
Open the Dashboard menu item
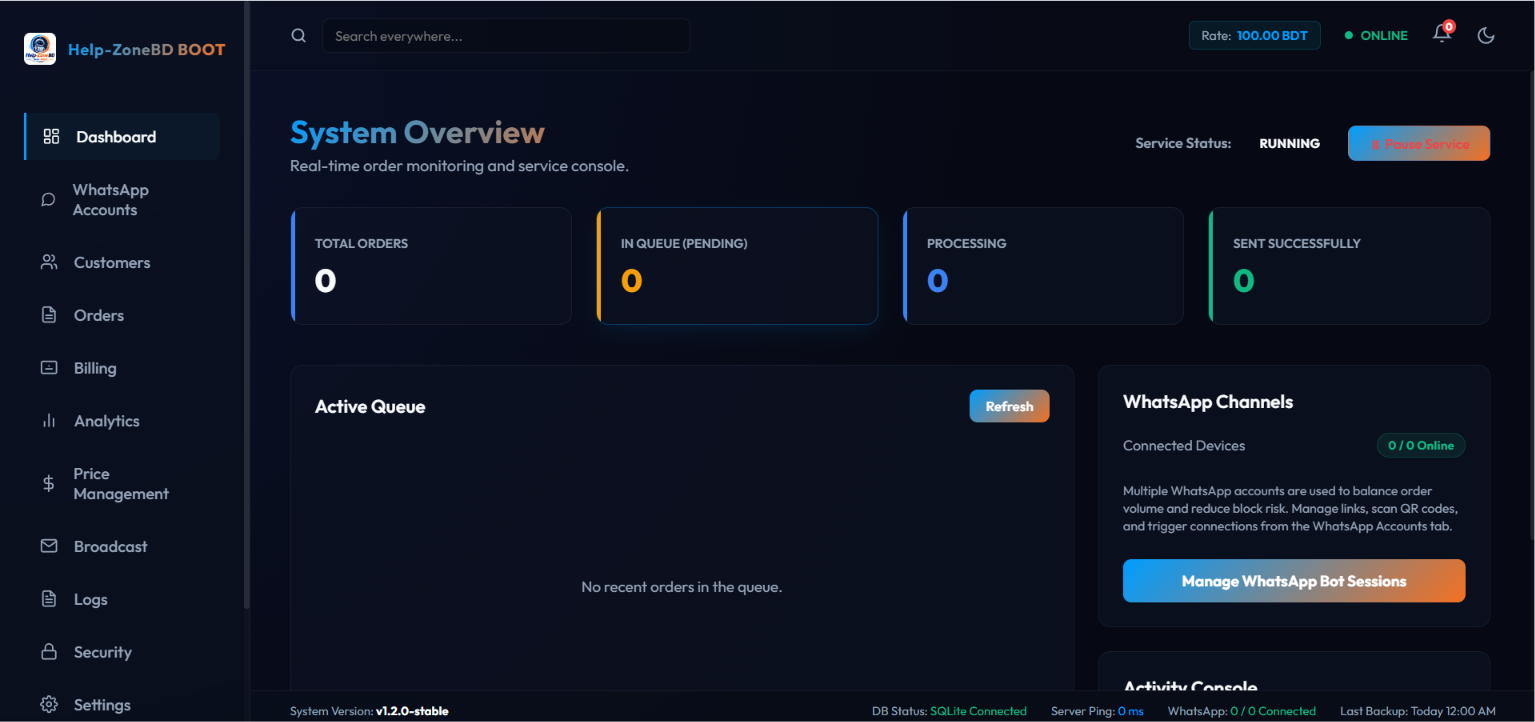[x=122, y=137]
